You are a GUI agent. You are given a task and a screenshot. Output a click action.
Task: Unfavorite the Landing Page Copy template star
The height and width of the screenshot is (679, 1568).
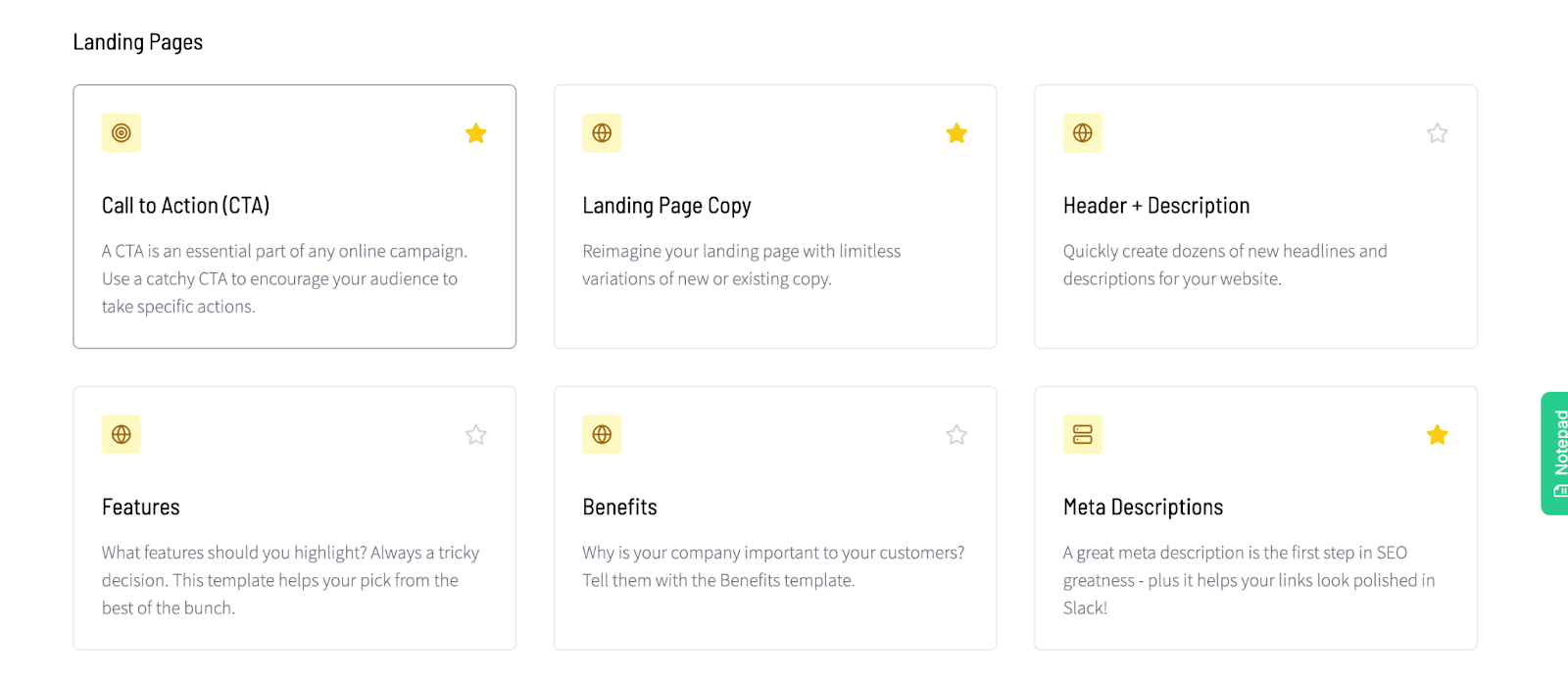click(x=956, y=133)
